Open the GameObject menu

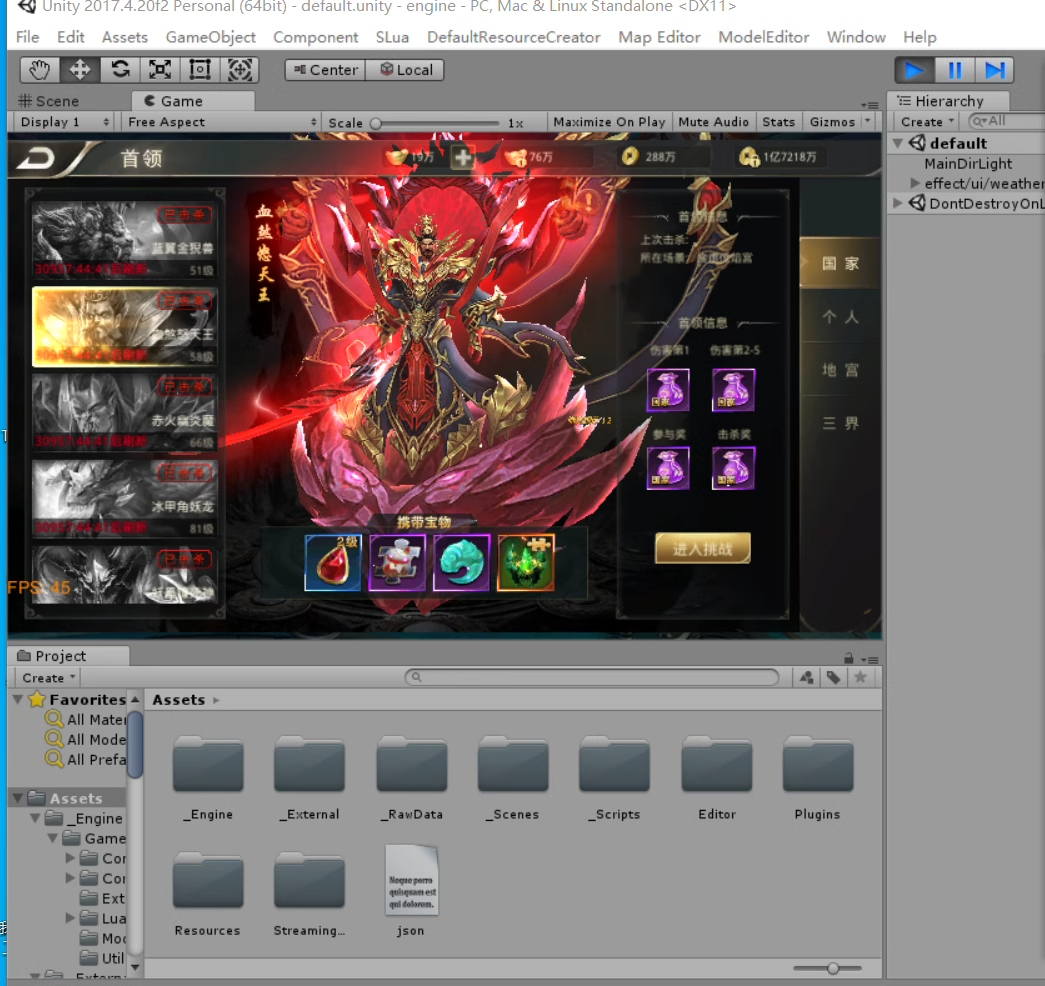tap(210, 37)
